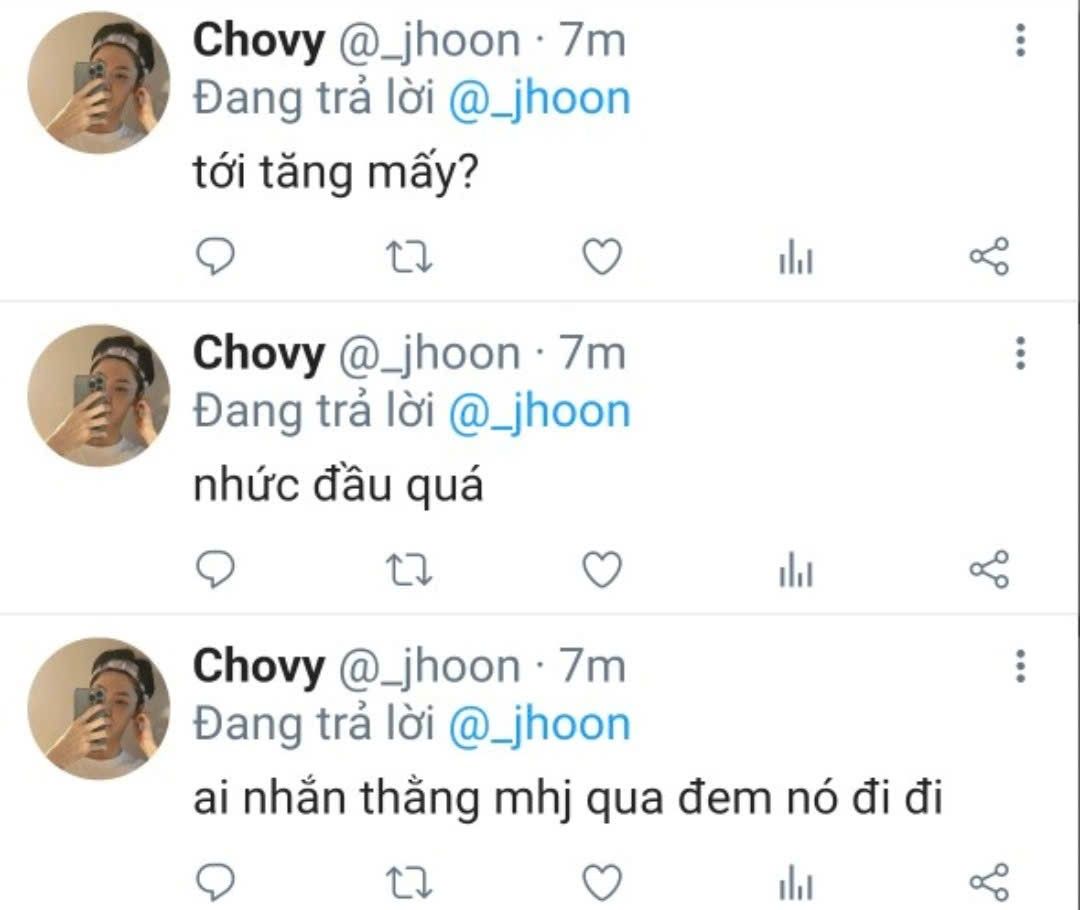Open the "ai nhắn thằng mhj" tweet text
The height and width of the screenshot is (910, 1080).
click(x=568, y=799)
